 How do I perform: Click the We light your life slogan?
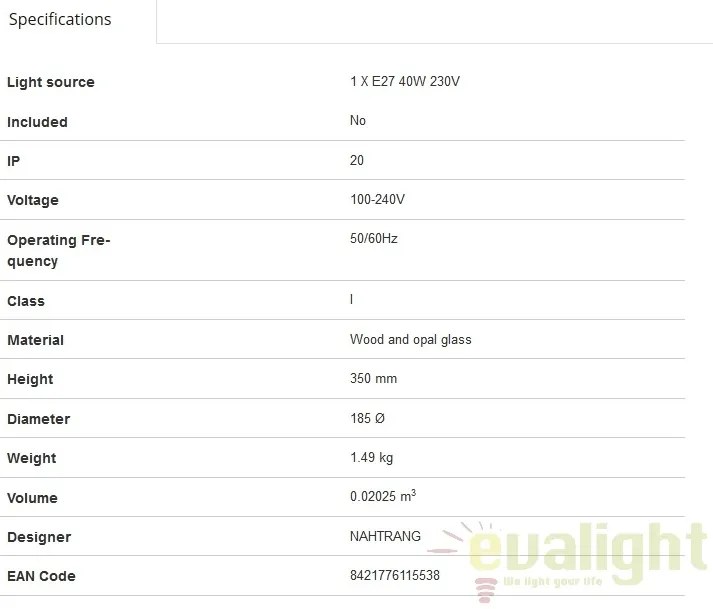point(552,581)
